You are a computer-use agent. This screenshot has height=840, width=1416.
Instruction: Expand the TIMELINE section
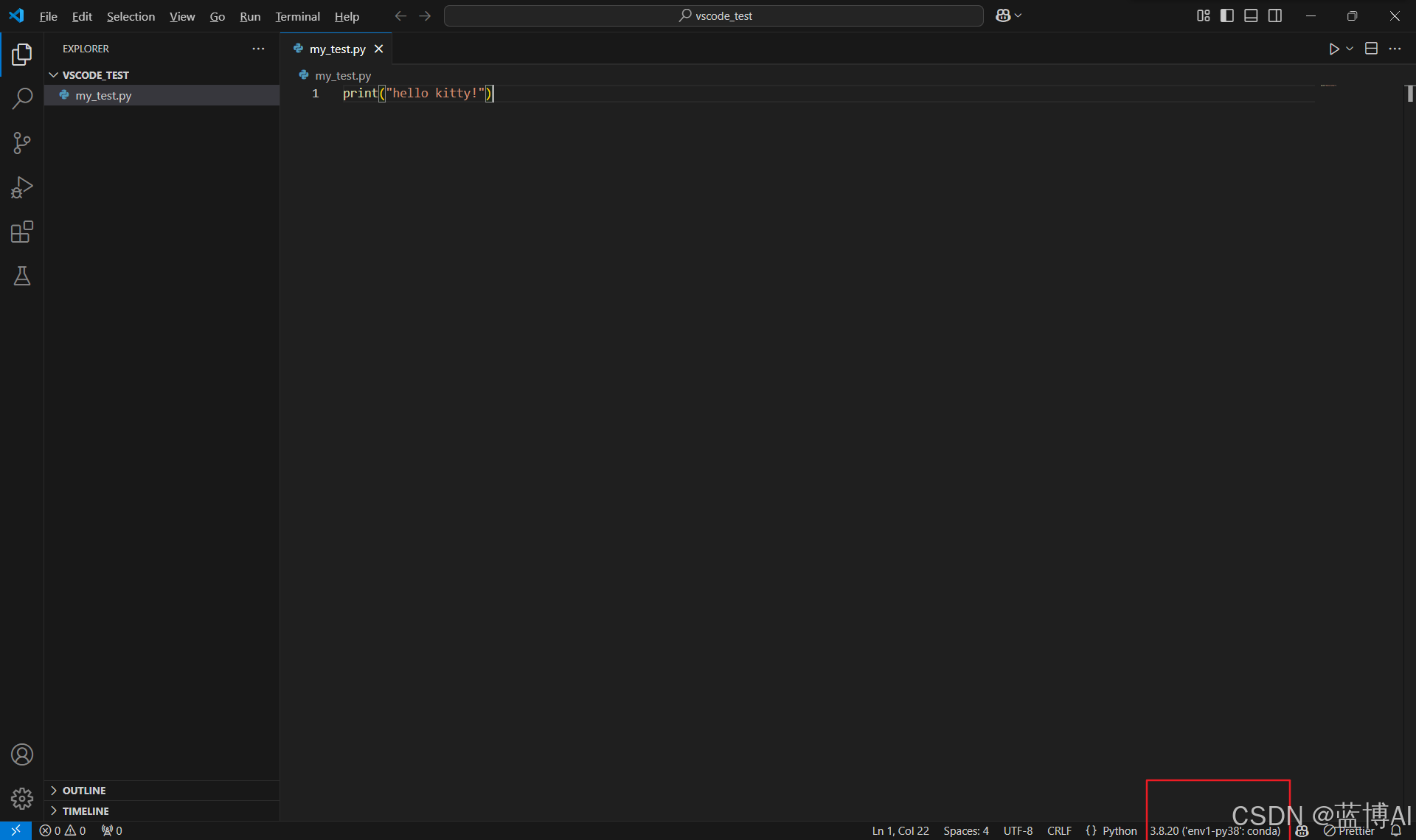85,811
